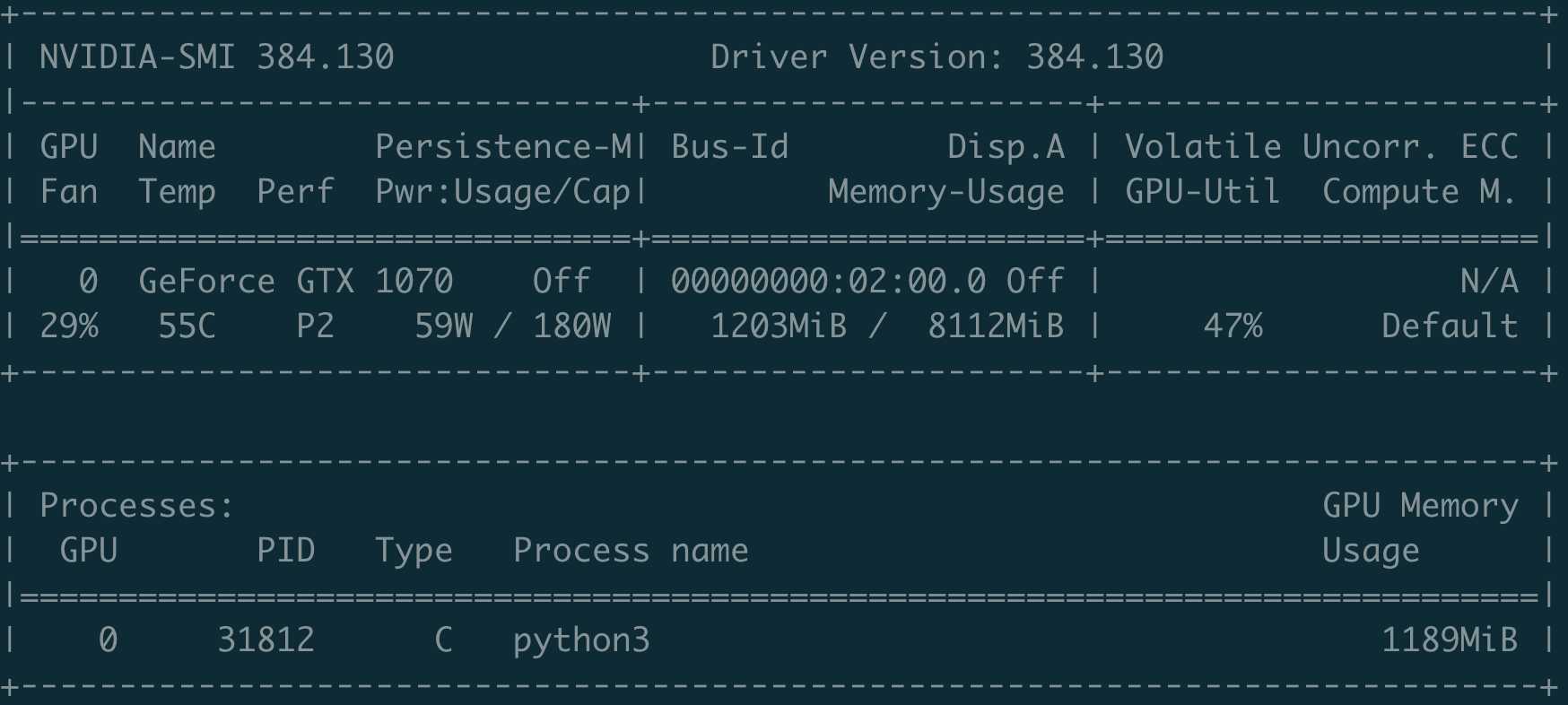The height and width of the screenshot is (705, 1568).
Task: Click the NVIDIA-SMI 384.130 text
Action: (x=216, y=57)
